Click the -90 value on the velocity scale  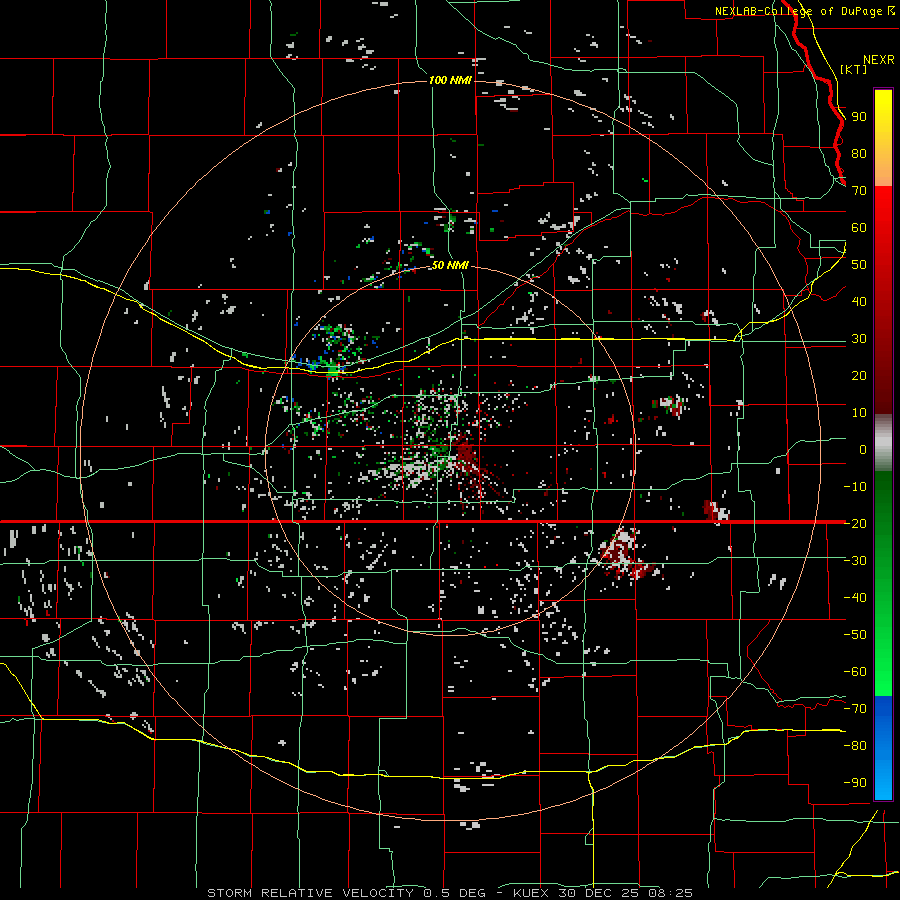[855, 782]
